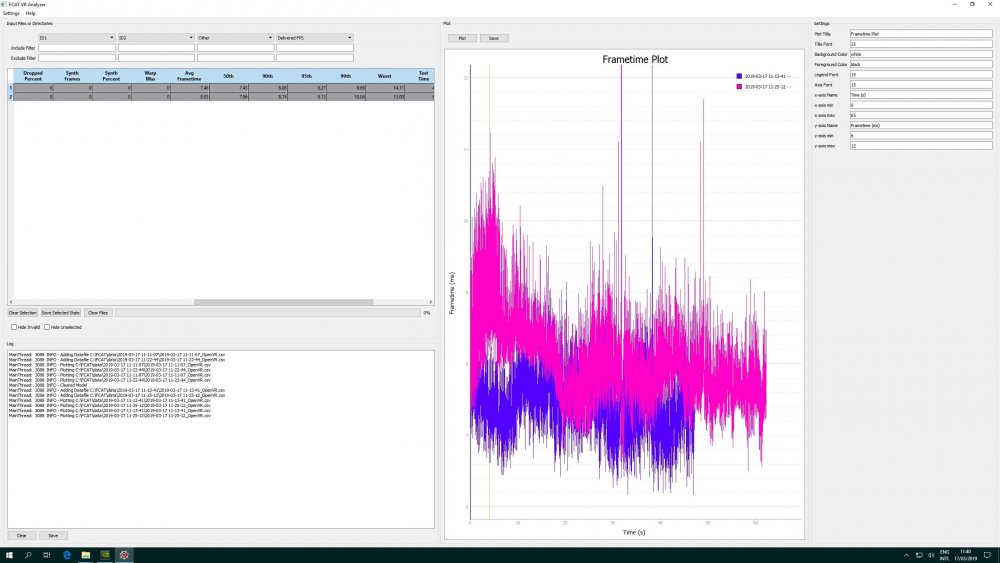The width and height of the screenshot is (1000, 563).
Task: Open the Settings menu
Action: 11,13
